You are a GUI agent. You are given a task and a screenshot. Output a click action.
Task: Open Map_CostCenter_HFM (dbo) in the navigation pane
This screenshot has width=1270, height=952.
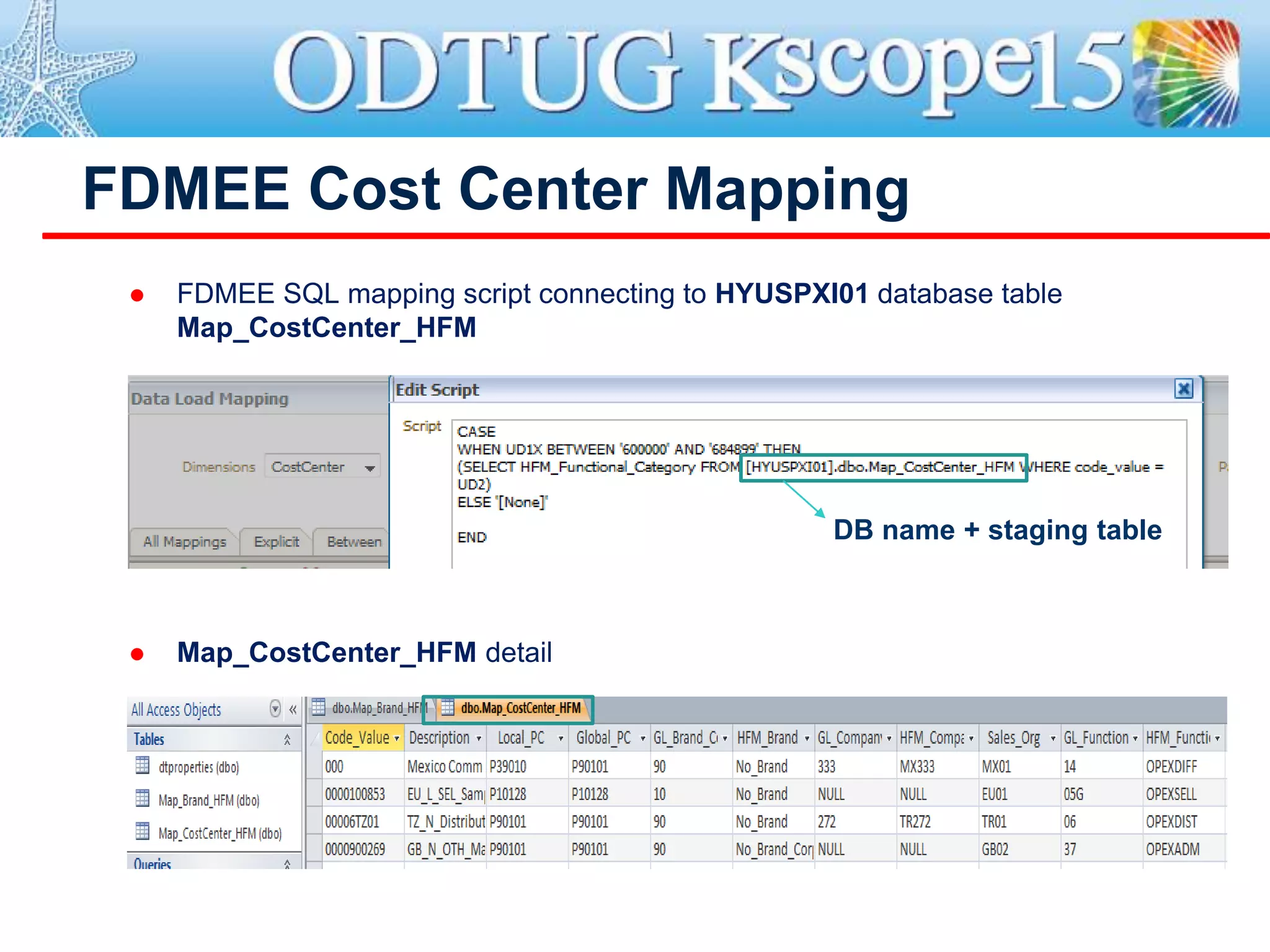220,833
